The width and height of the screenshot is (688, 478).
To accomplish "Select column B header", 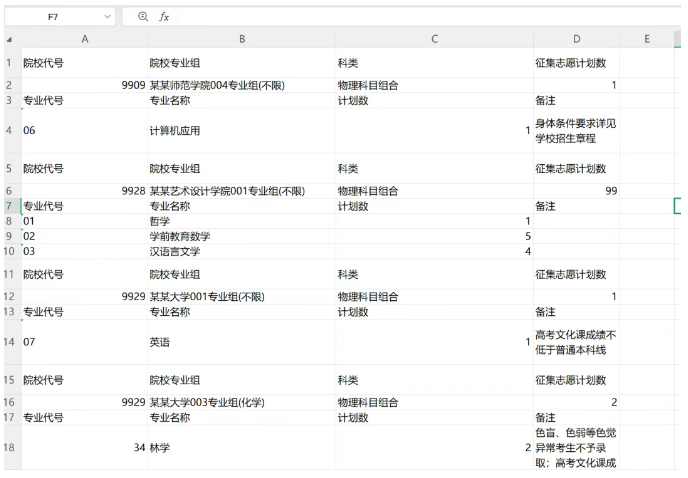I will 241,39.
